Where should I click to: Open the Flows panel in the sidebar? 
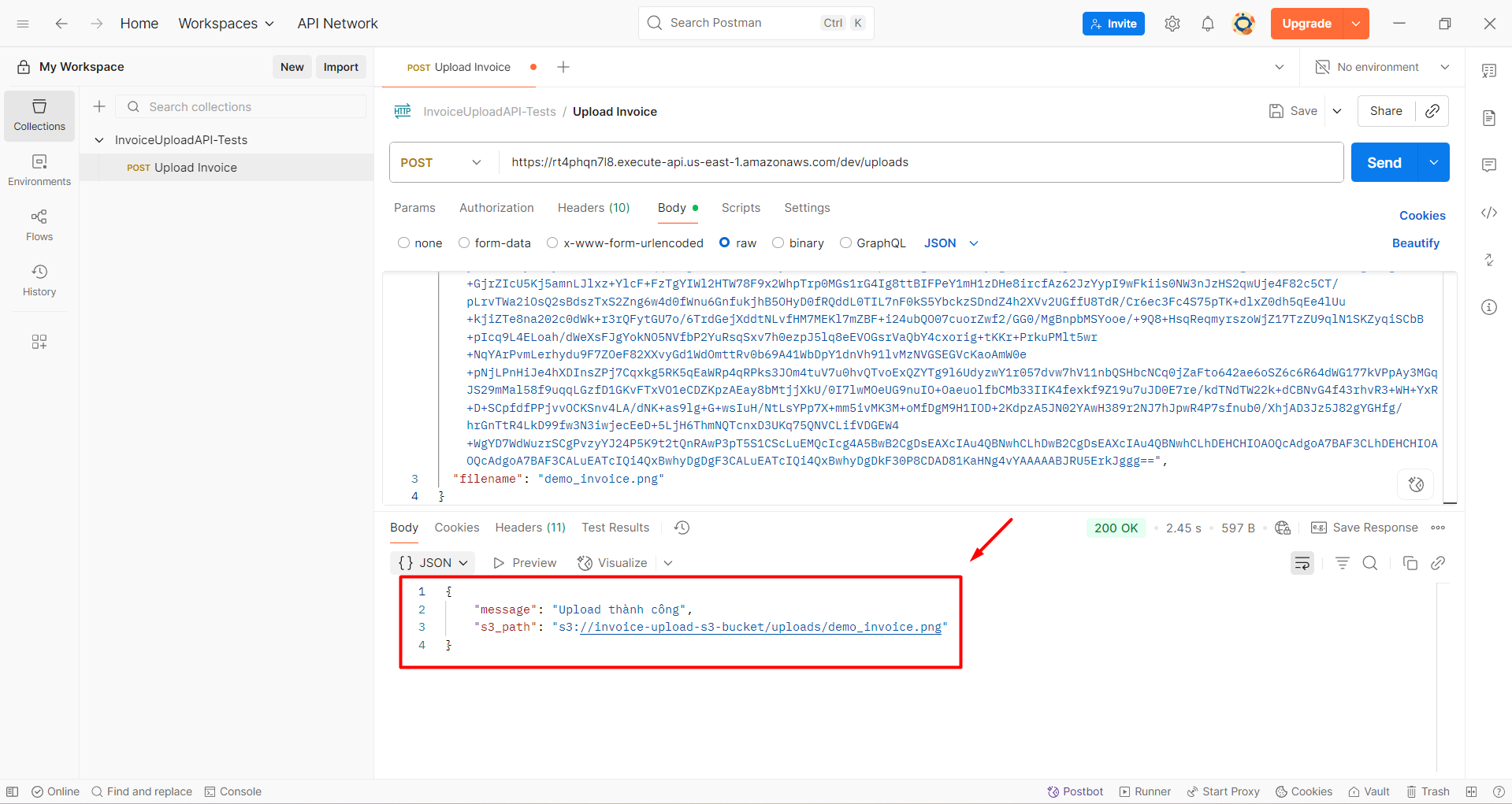click(39, 224)
